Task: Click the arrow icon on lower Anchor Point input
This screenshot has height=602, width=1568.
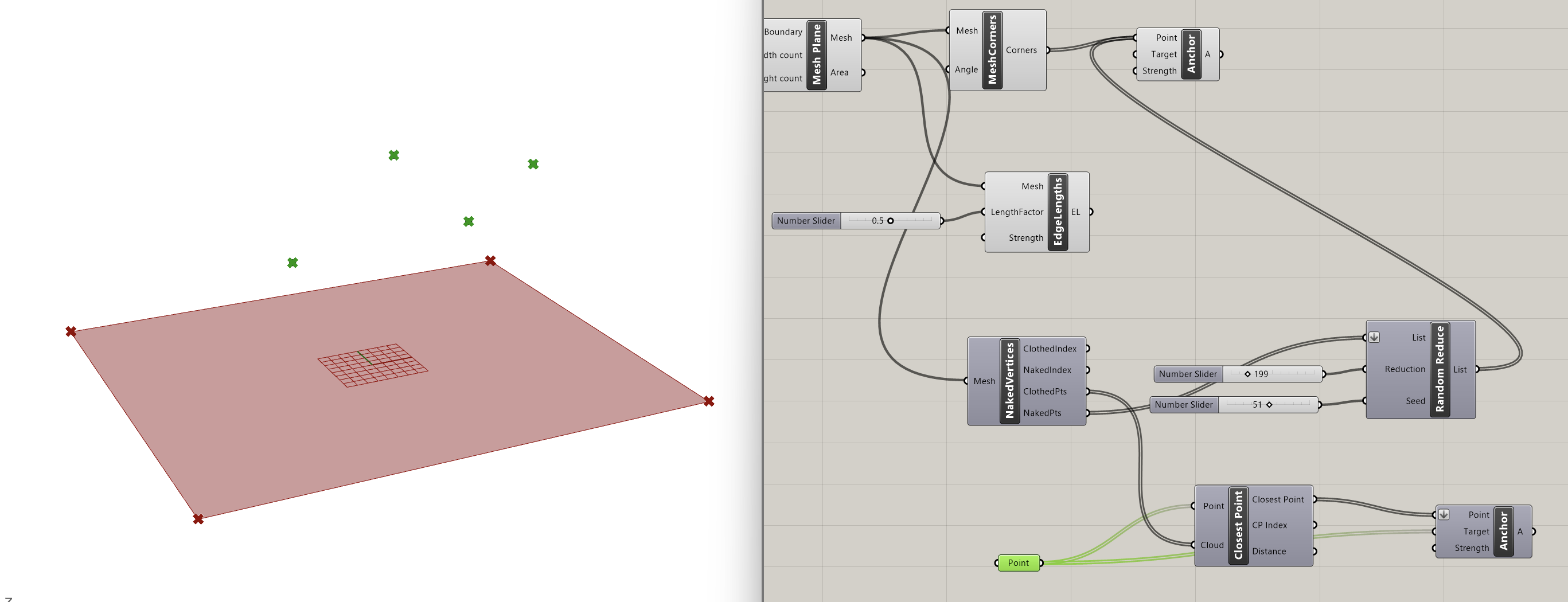Action: coord(1443,514)
